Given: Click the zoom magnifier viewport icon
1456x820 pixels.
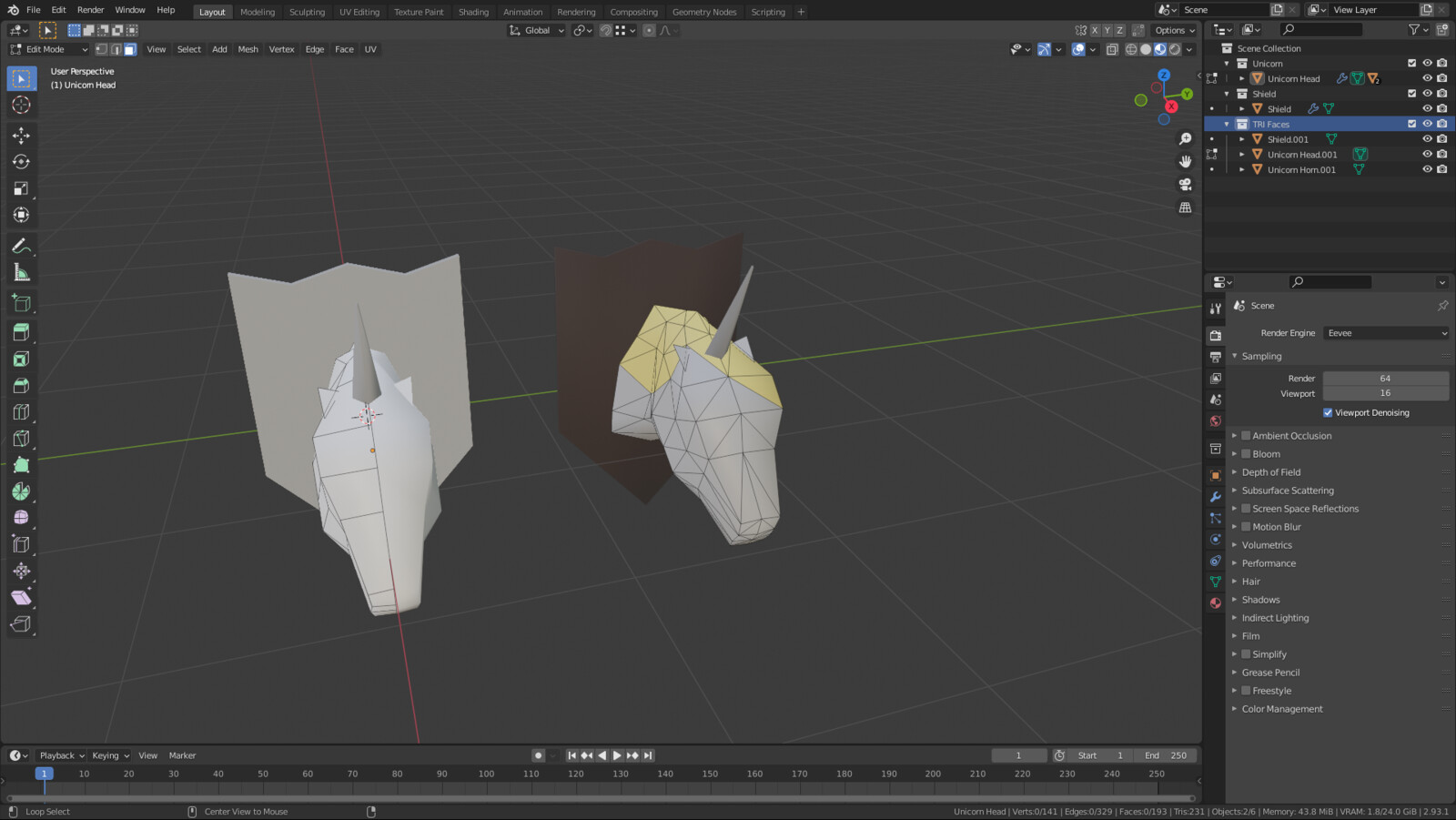Looking at the screenshot, I should tap(1185, 138).
